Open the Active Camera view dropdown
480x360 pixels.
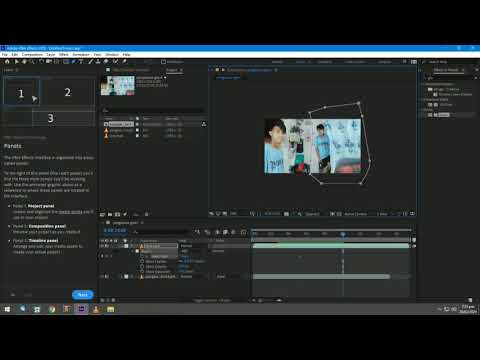click(x=358, y=214)
